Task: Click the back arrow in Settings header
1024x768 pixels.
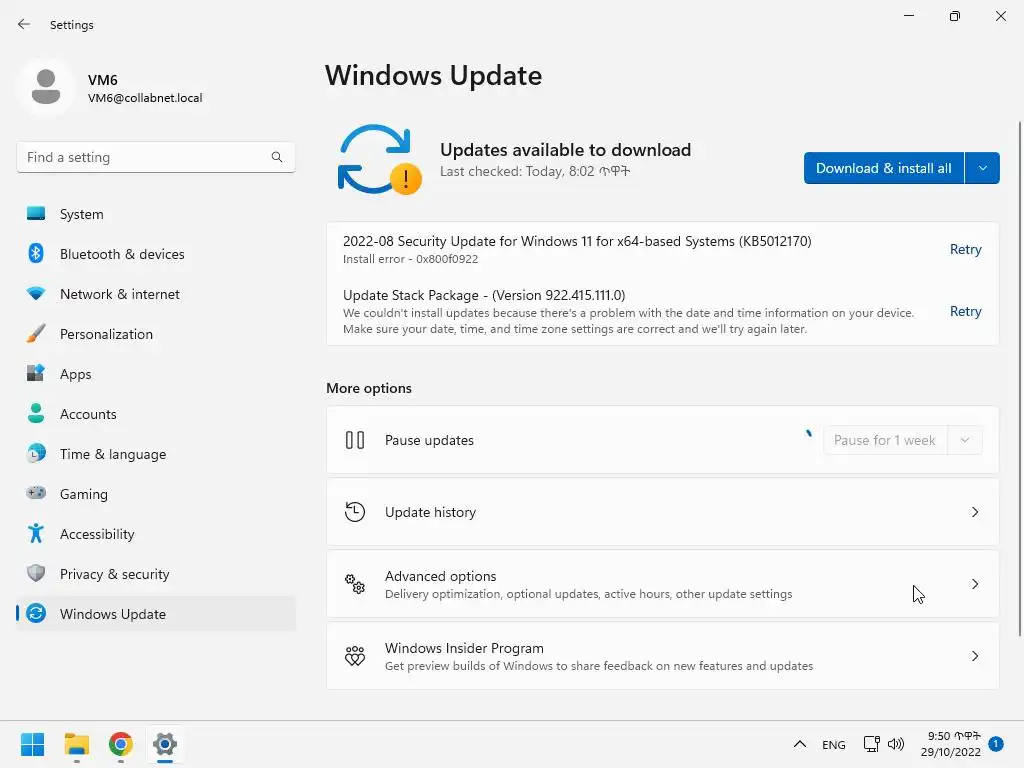Action: pyautogui.click(x=24, y=24)
